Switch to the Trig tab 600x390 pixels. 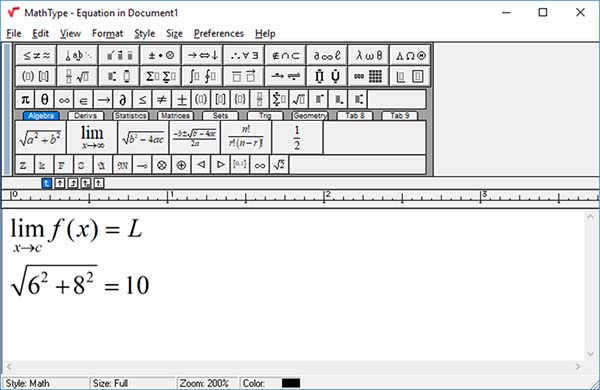pos(265,116)
